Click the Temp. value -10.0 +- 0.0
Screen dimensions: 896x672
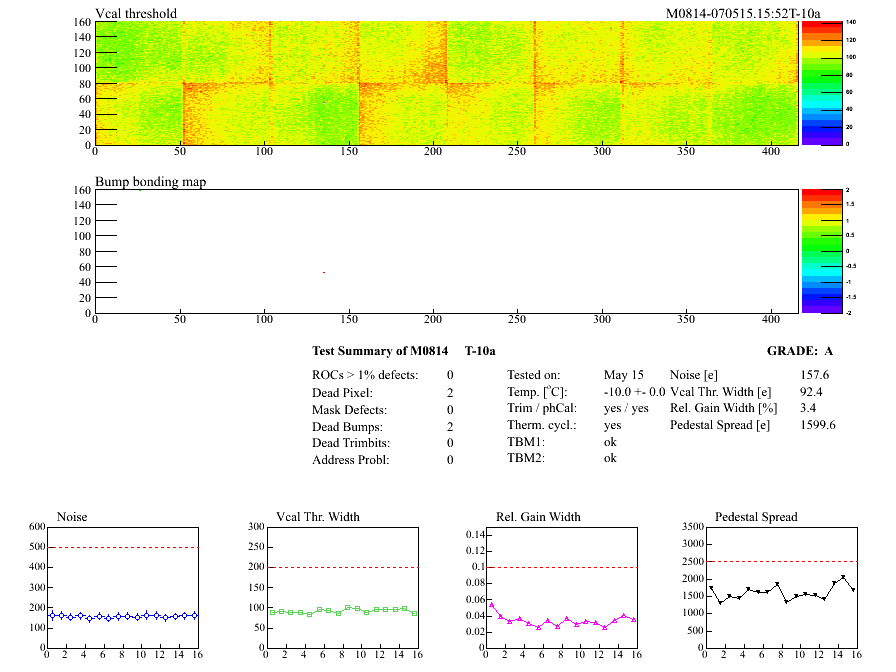click(x=634, y=393)
